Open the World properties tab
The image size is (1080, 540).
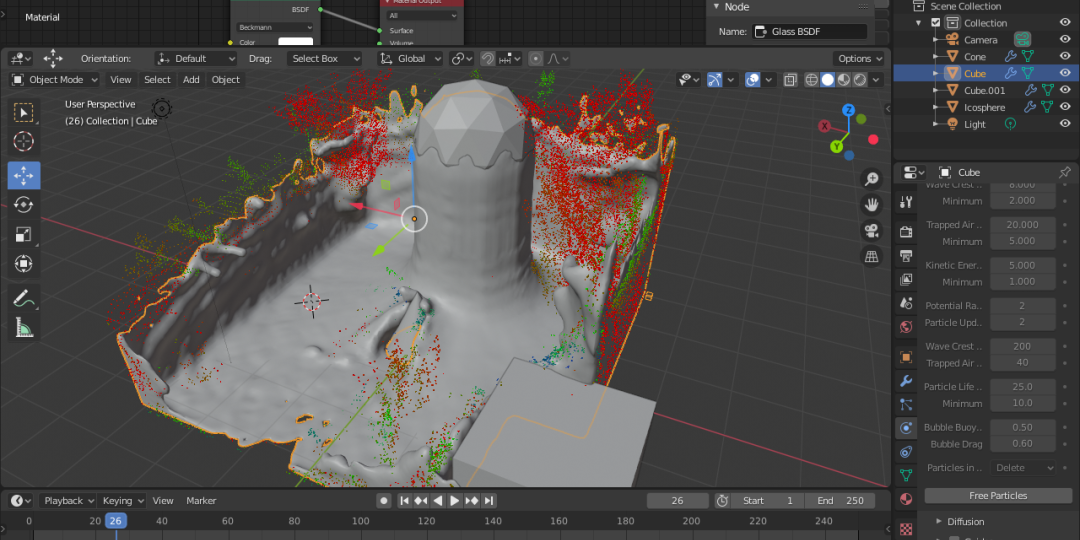point(906,326)
